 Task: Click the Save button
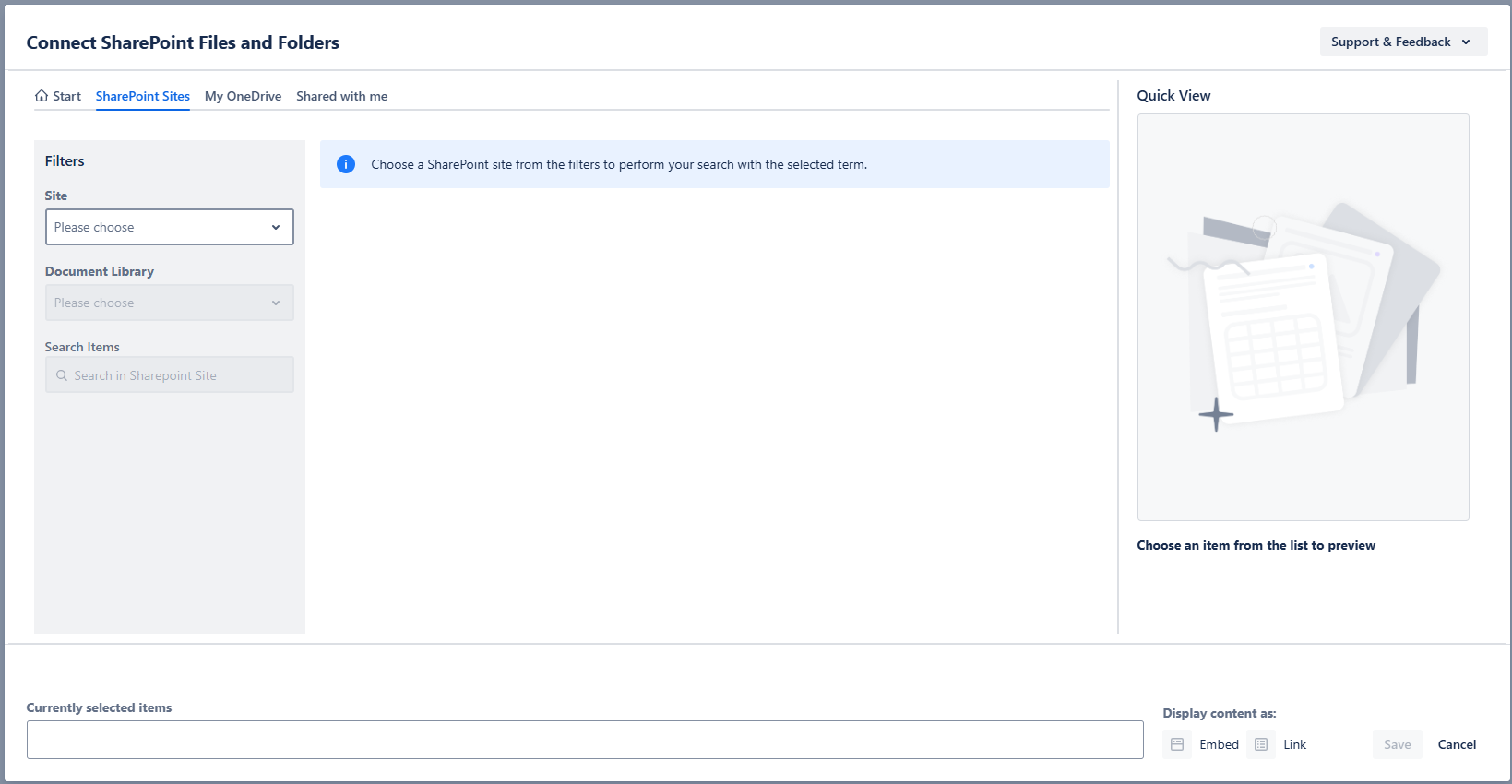click(1397, 744)
